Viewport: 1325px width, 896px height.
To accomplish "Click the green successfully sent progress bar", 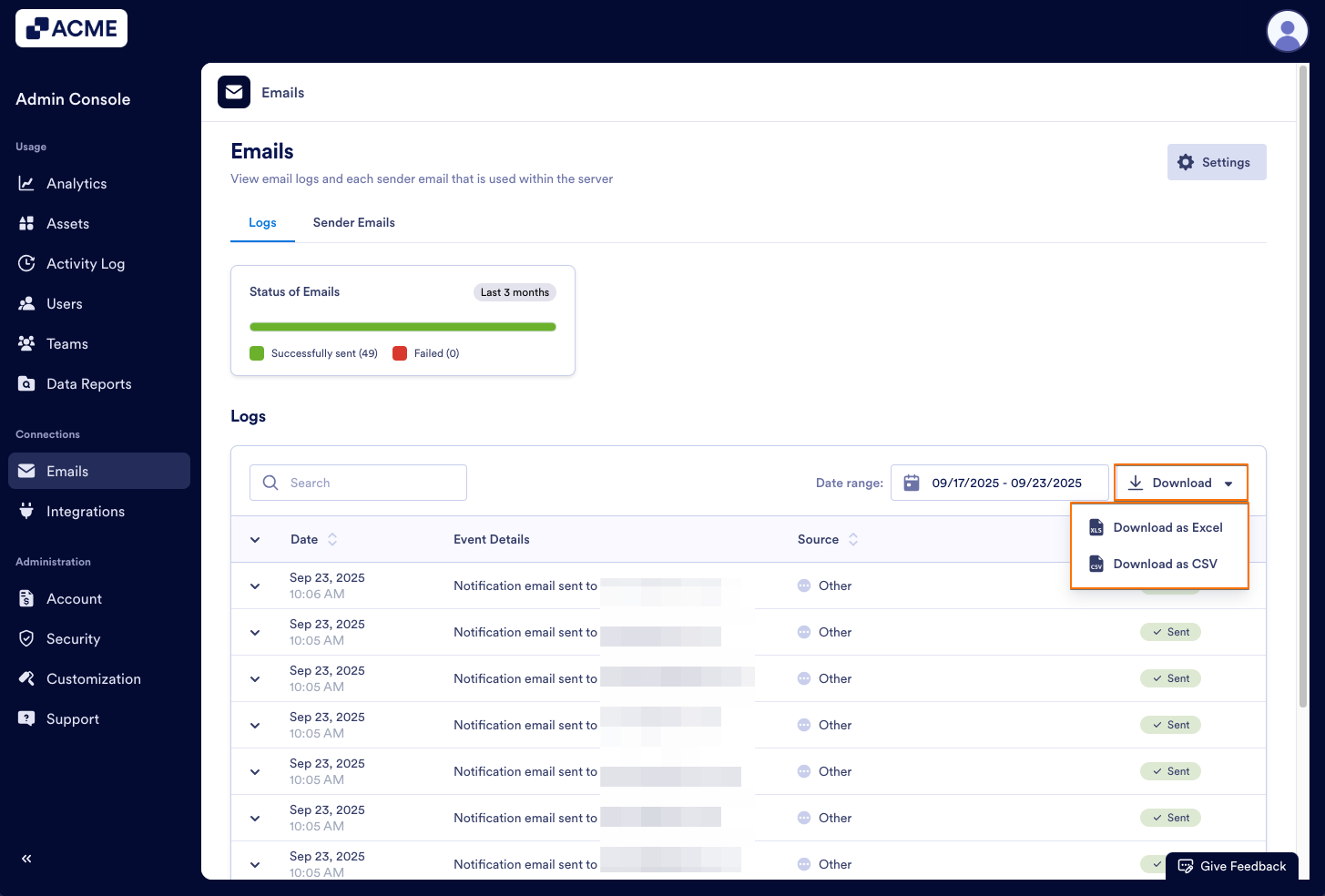I will coord(403,326).
